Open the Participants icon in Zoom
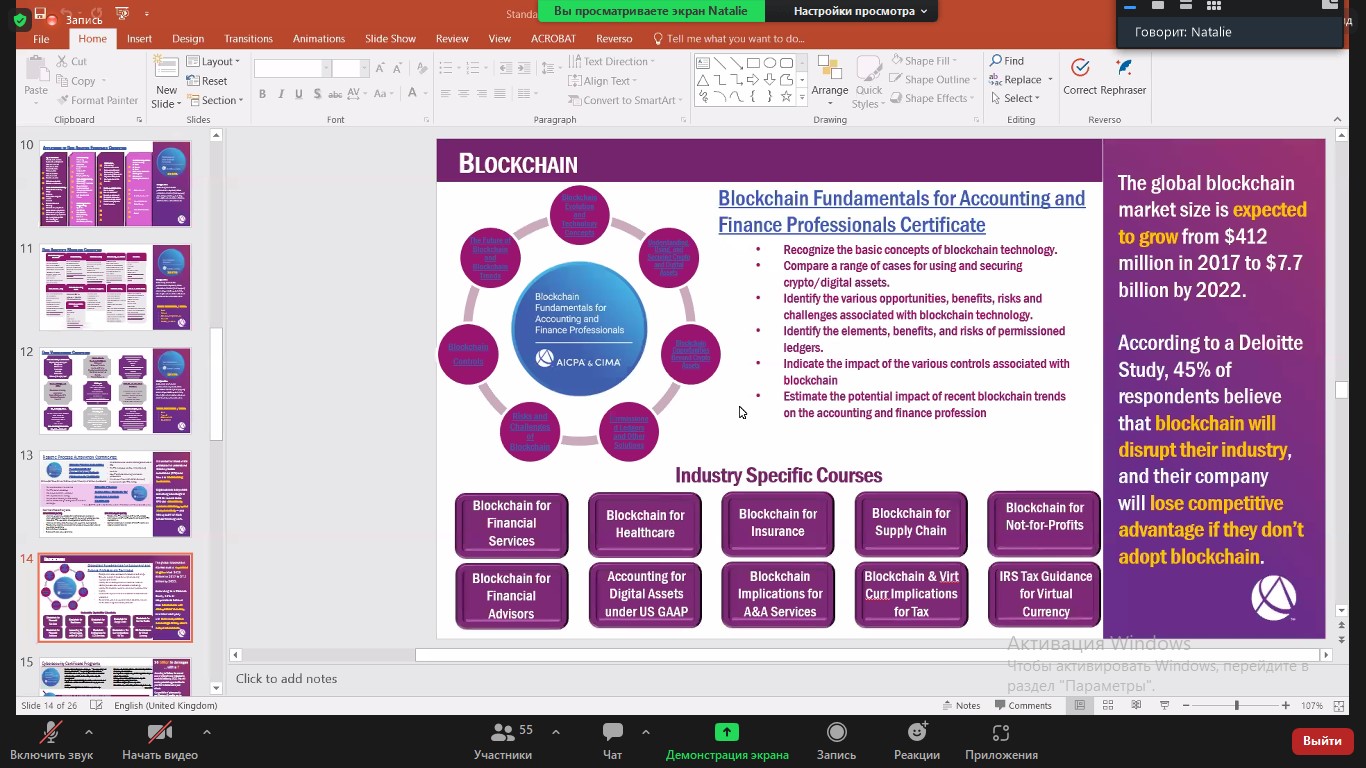This screenshot has height=768, width=1366. 503,733
